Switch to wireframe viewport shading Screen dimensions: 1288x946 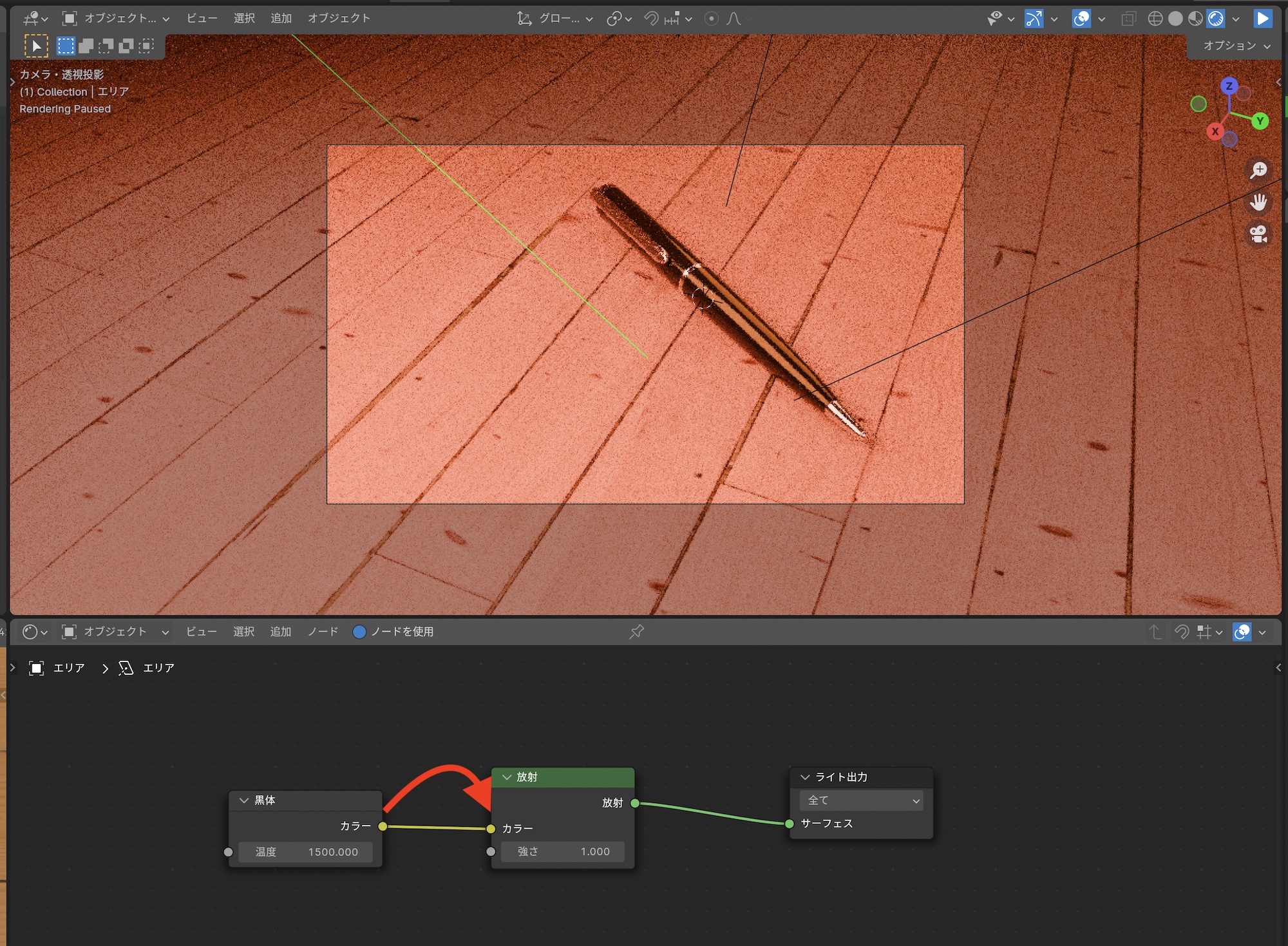[x=1155, y=19]
